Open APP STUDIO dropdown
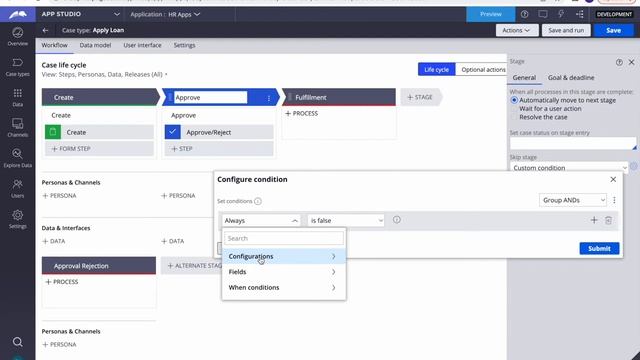Screen dimensions: 640x360 click(x=80, y=14)
